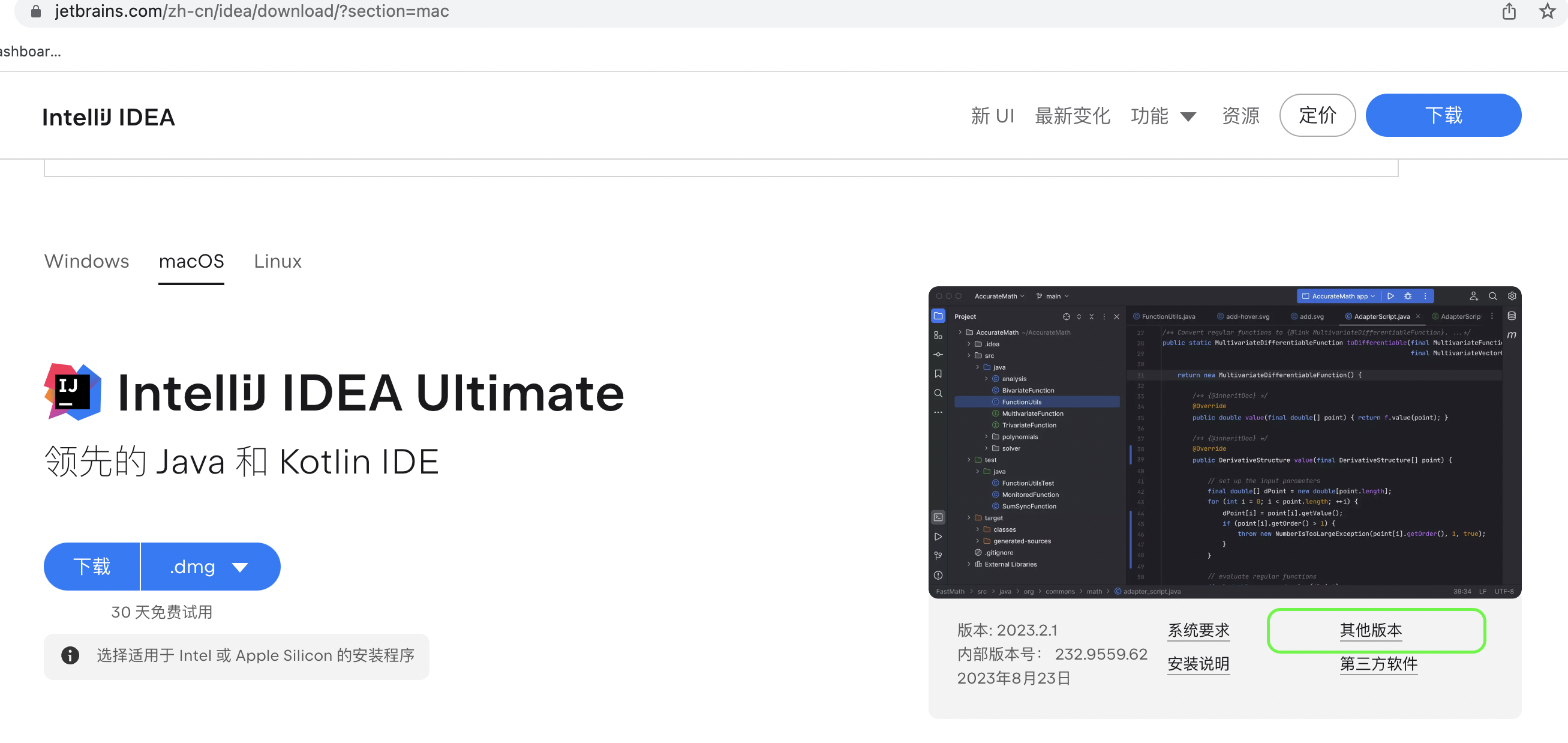Viewport: 1568px width, 743px height.
Task: Open the 定价 pricing button
Action: pos(1317,115)
